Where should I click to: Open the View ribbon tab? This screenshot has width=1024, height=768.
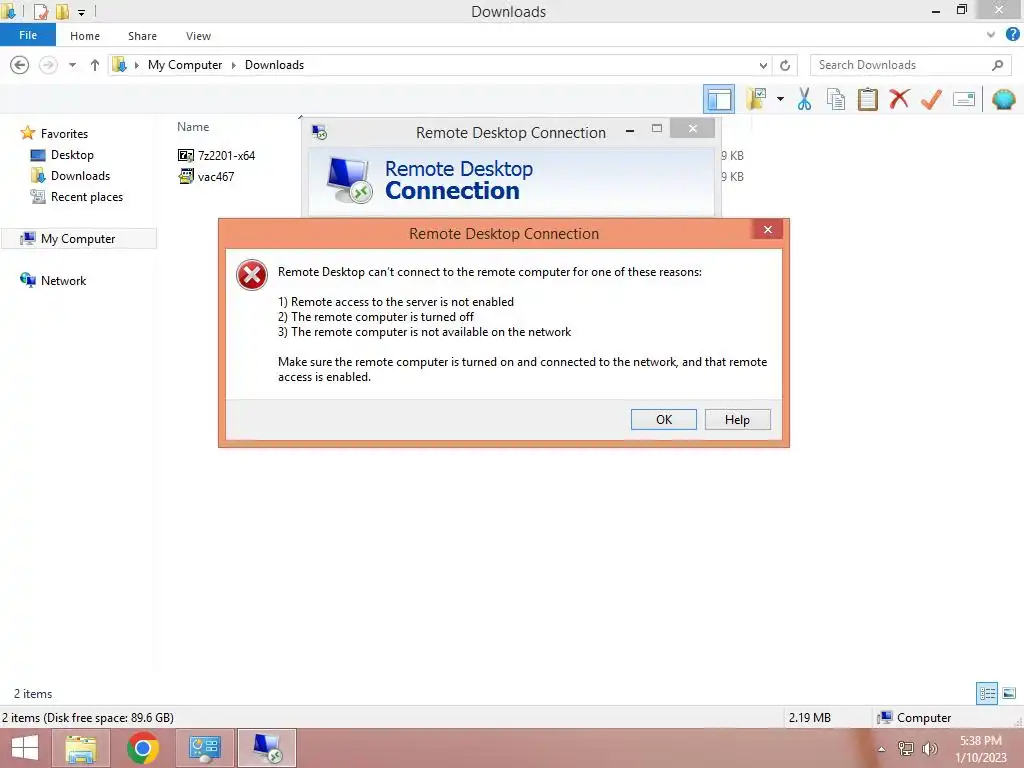198,36
